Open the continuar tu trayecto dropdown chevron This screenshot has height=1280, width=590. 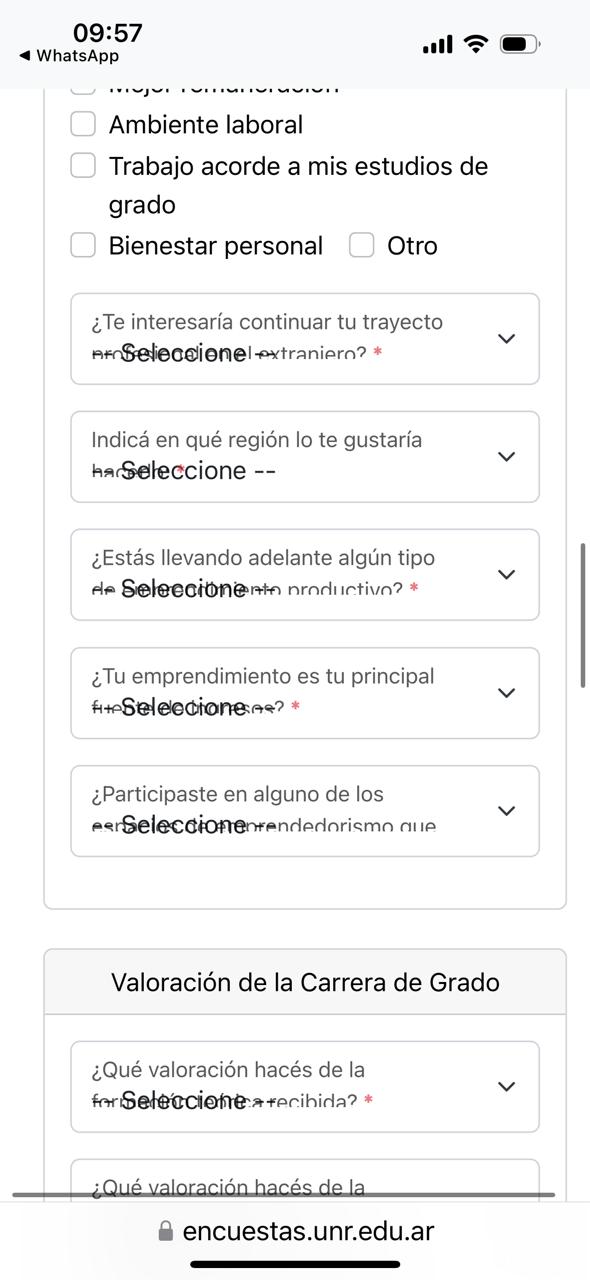click(506, 339)
